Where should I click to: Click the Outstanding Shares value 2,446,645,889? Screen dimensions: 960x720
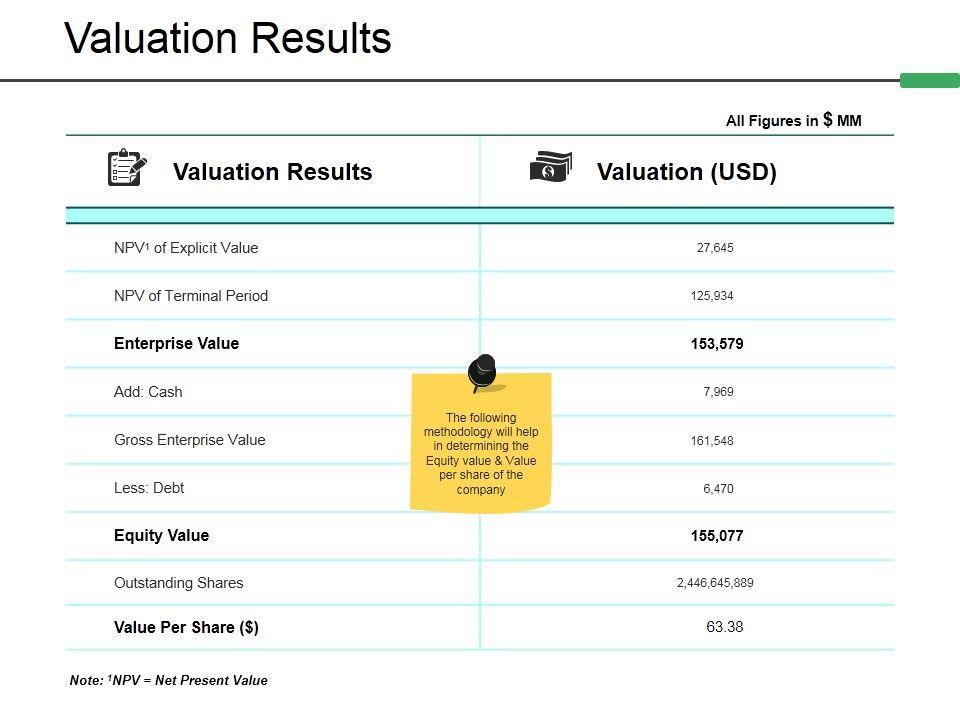(715, 583)
